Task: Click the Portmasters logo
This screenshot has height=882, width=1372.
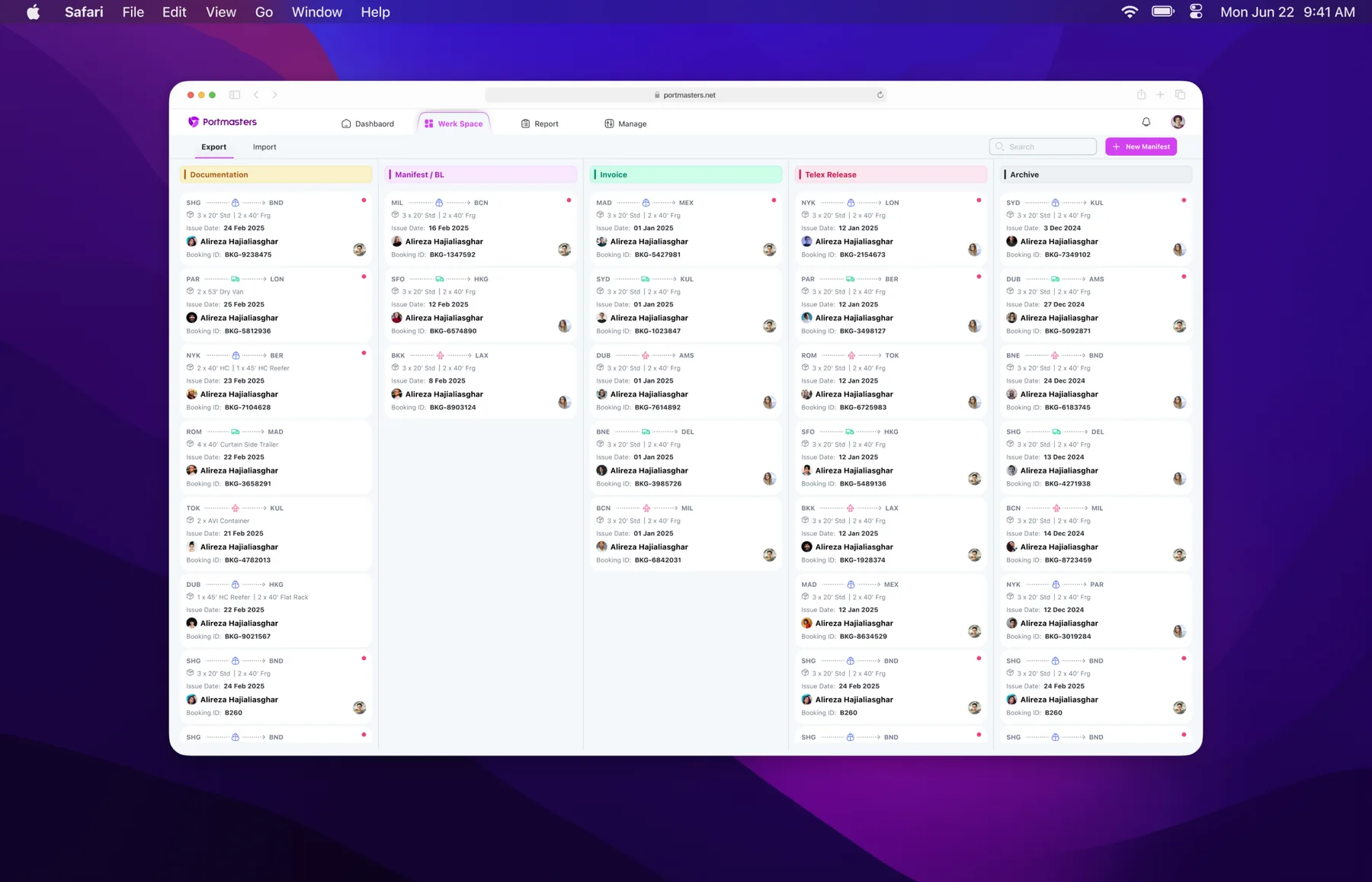Action: pyautogui.click(x=223, y=122)
